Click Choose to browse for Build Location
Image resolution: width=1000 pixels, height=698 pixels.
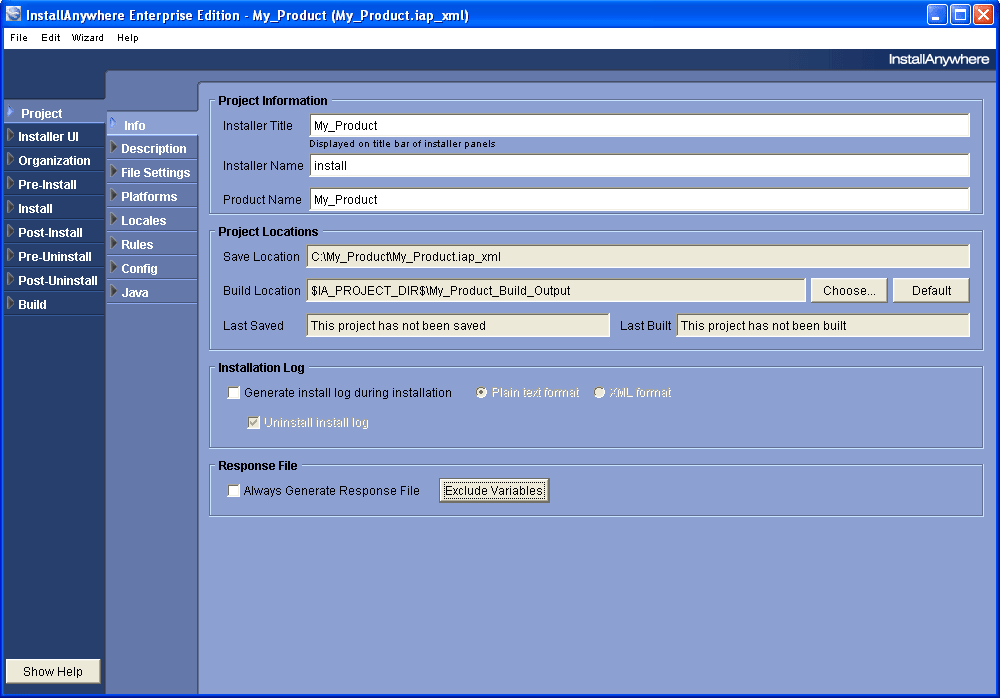coord(848,290)
